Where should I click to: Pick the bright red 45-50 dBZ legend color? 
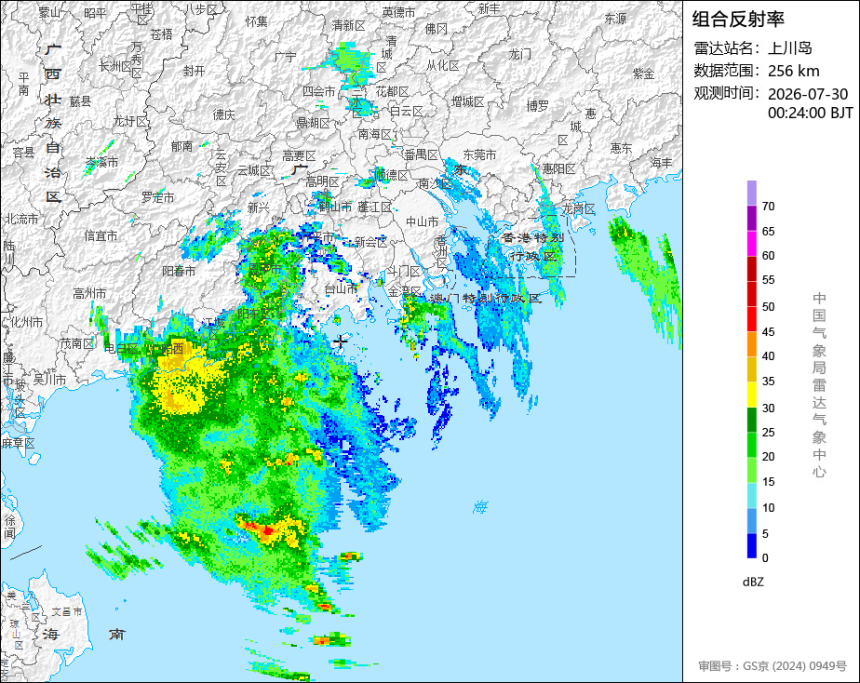click(x=751, y=319)
